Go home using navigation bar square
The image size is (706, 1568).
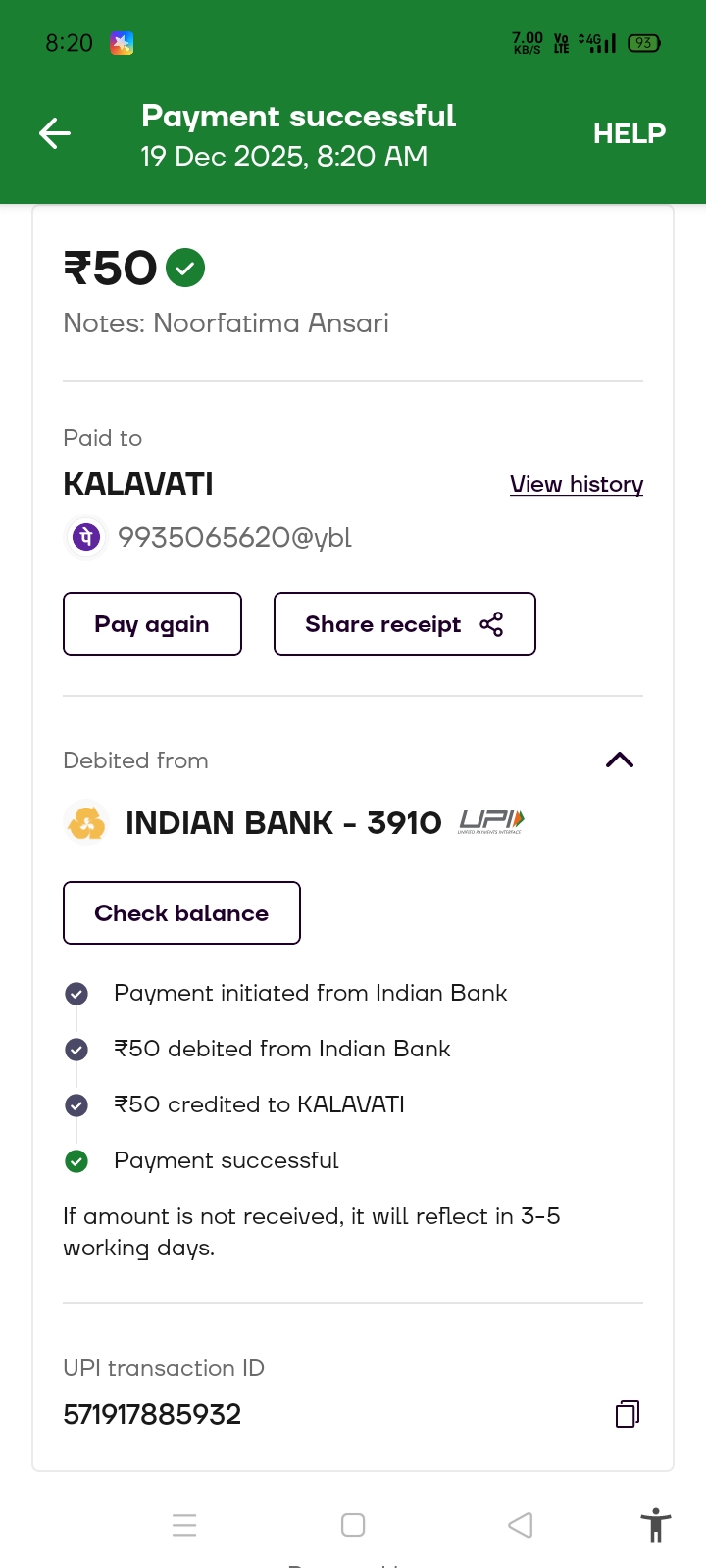pos(353,1525)
